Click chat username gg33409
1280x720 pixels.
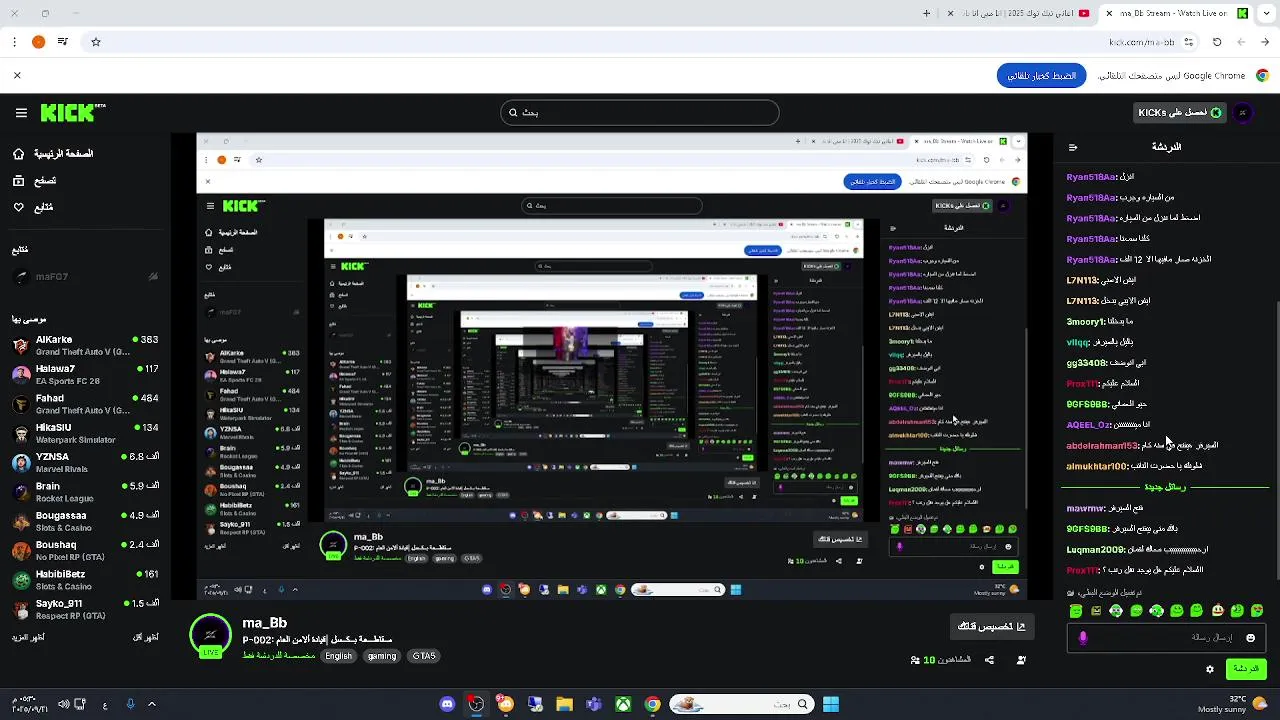pyautogui.click(x=1087, y=362)
